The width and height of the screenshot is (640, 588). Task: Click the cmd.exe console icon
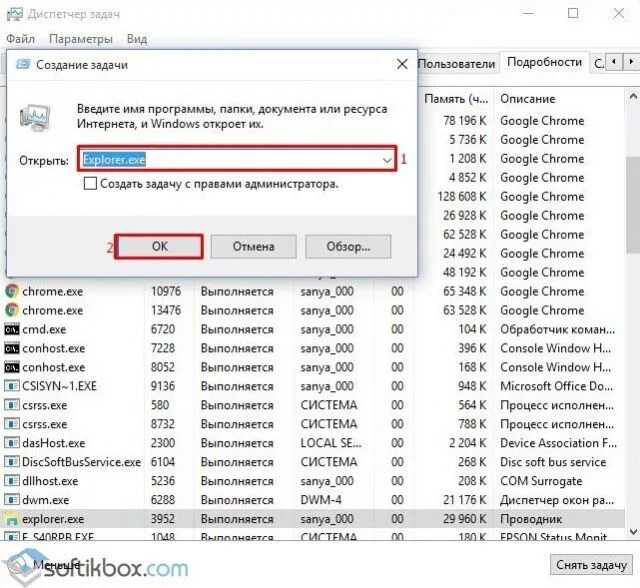coord(12,329)
